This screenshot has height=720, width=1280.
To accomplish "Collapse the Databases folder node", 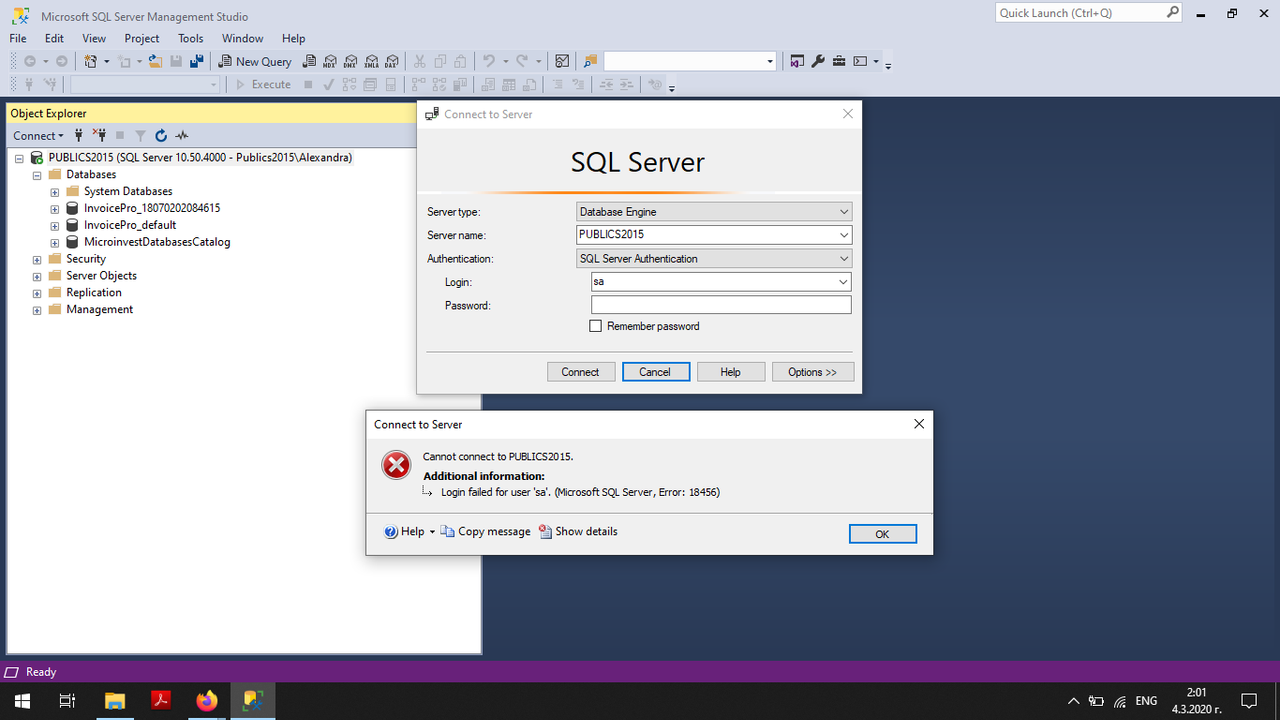I will click(x=37, y=175).
